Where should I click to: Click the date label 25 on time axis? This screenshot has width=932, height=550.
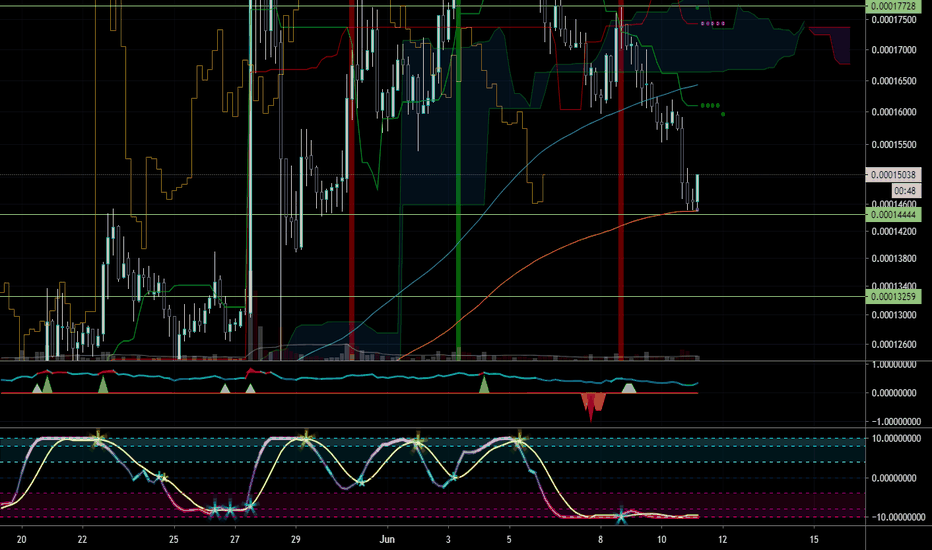[174, 540]
